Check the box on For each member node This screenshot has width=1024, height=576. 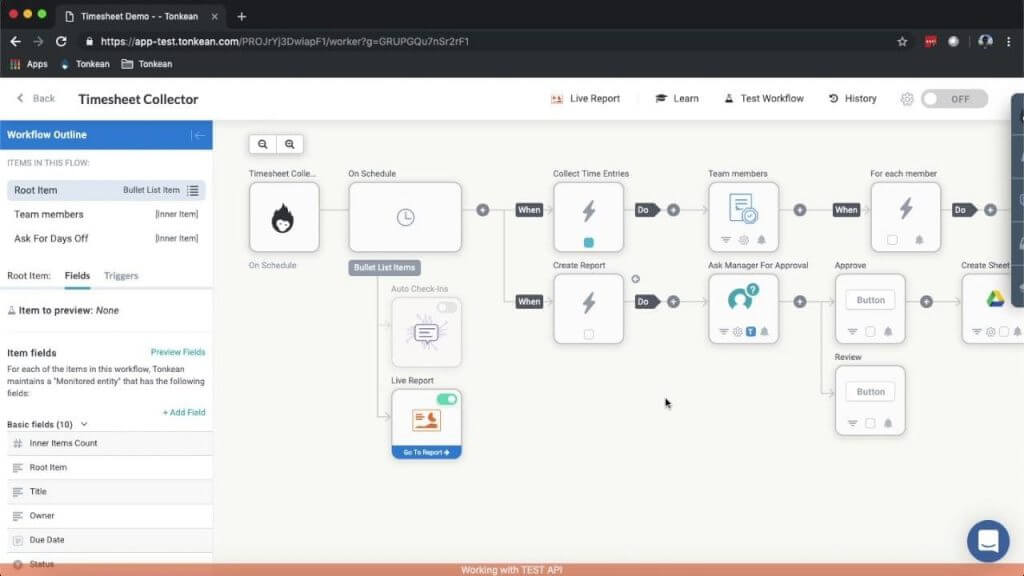pos(892,240)
